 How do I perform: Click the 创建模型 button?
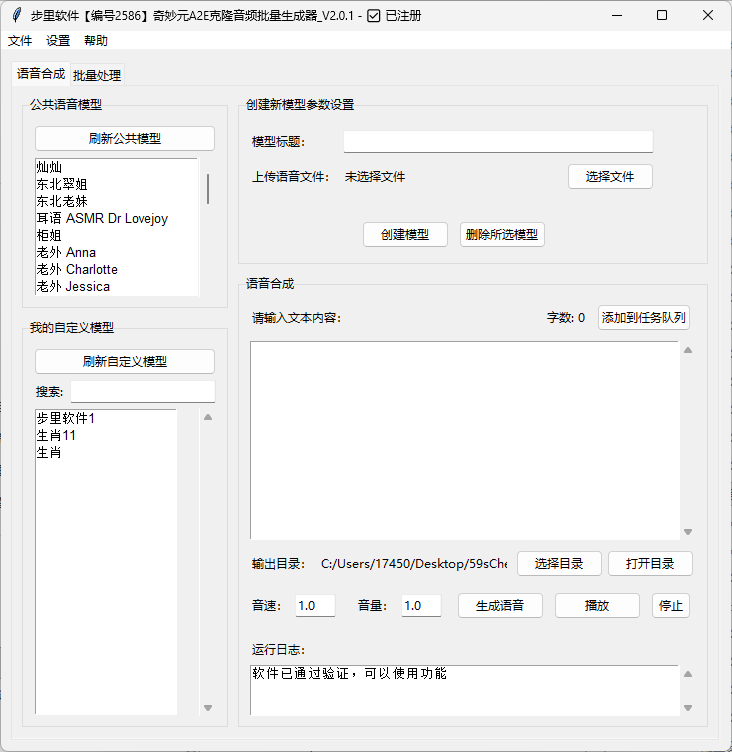click(x=404, y=235)
